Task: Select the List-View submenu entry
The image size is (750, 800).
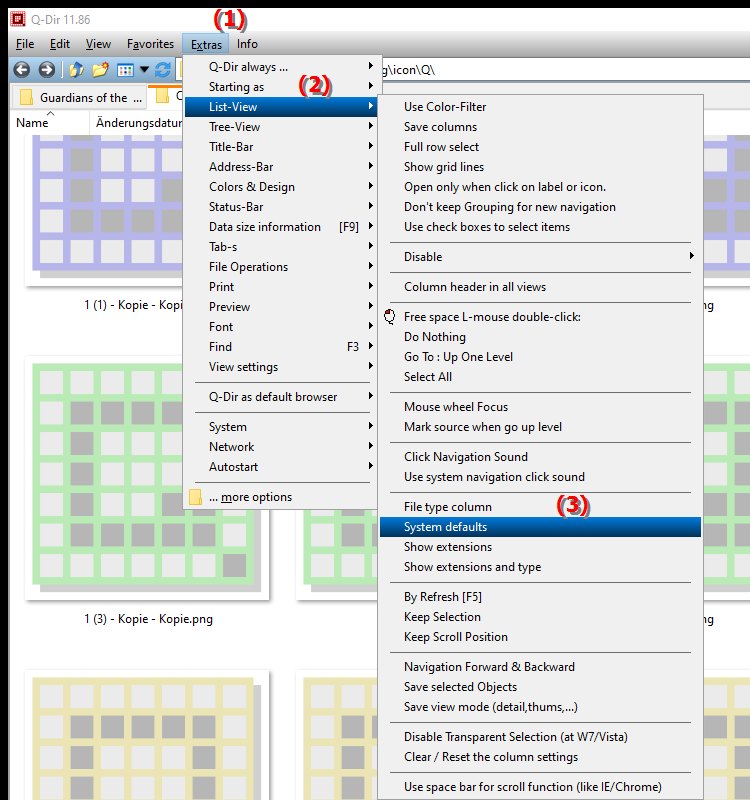Action: (x=280, y=107)
